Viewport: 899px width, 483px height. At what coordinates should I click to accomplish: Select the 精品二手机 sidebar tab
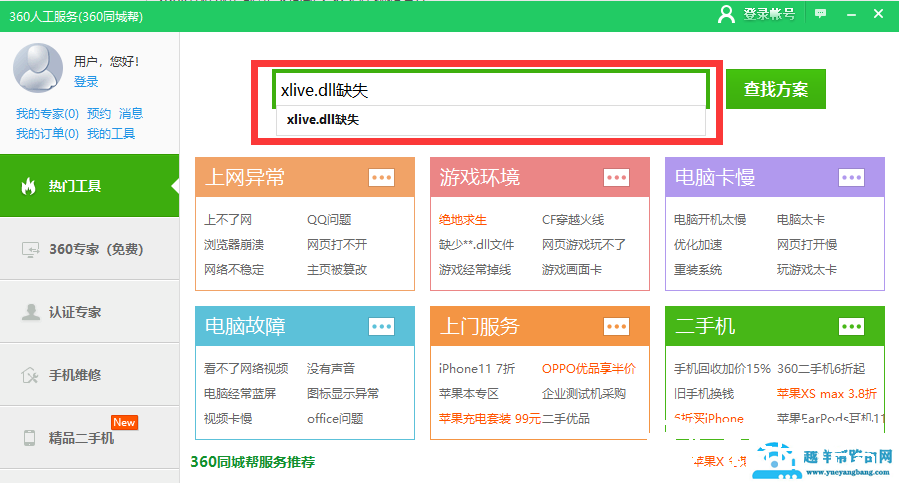(89, 438)
